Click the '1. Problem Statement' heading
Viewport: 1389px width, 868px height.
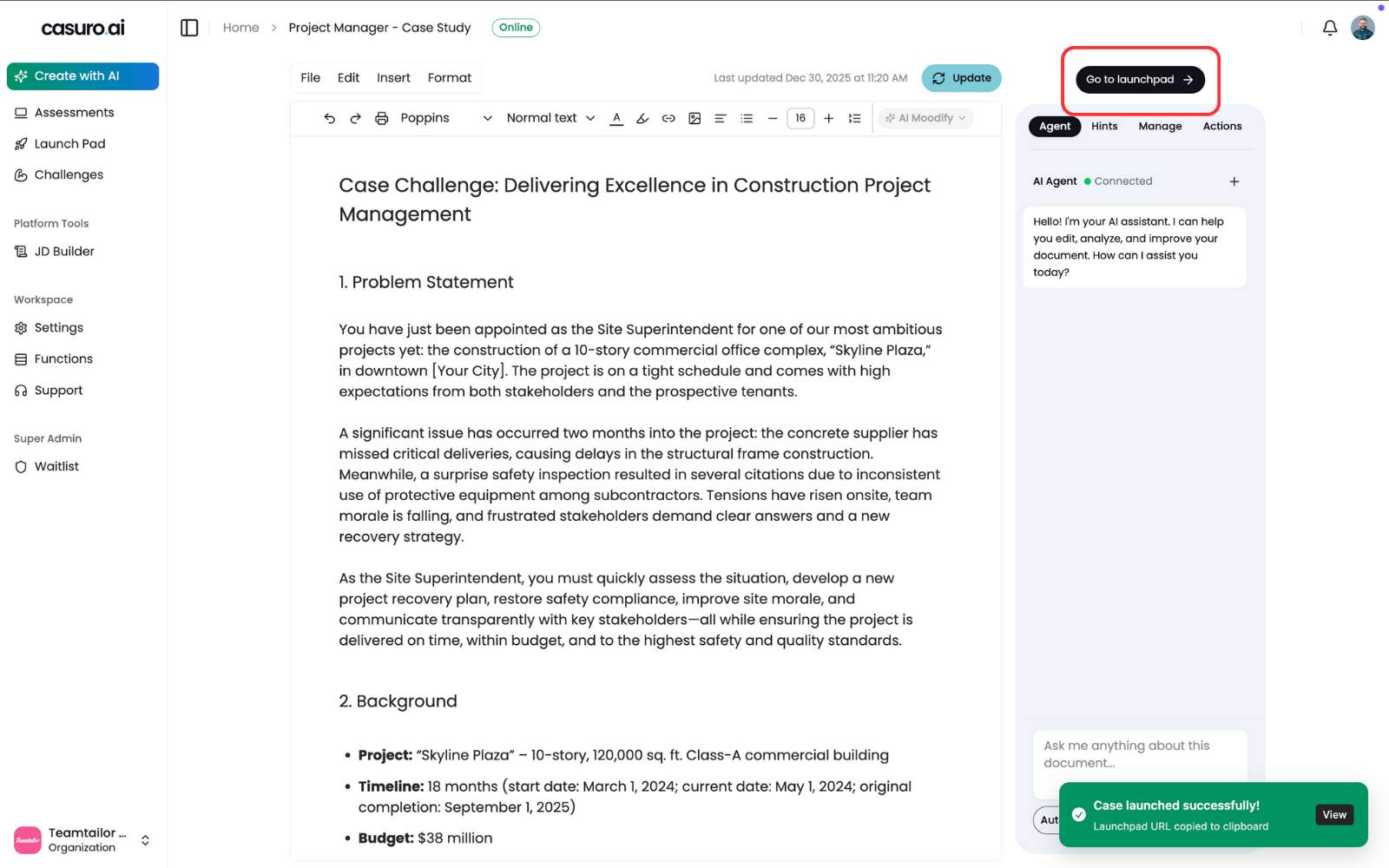coord(426,282)
